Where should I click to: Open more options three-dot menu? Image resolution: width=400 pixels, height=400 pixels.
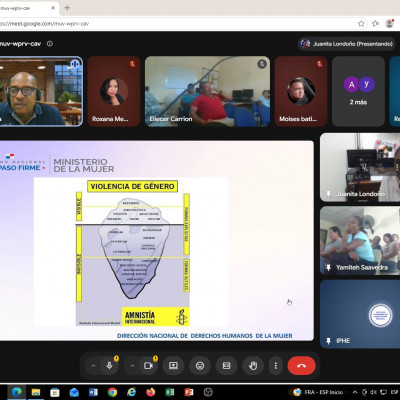click(x=276, y=366)
